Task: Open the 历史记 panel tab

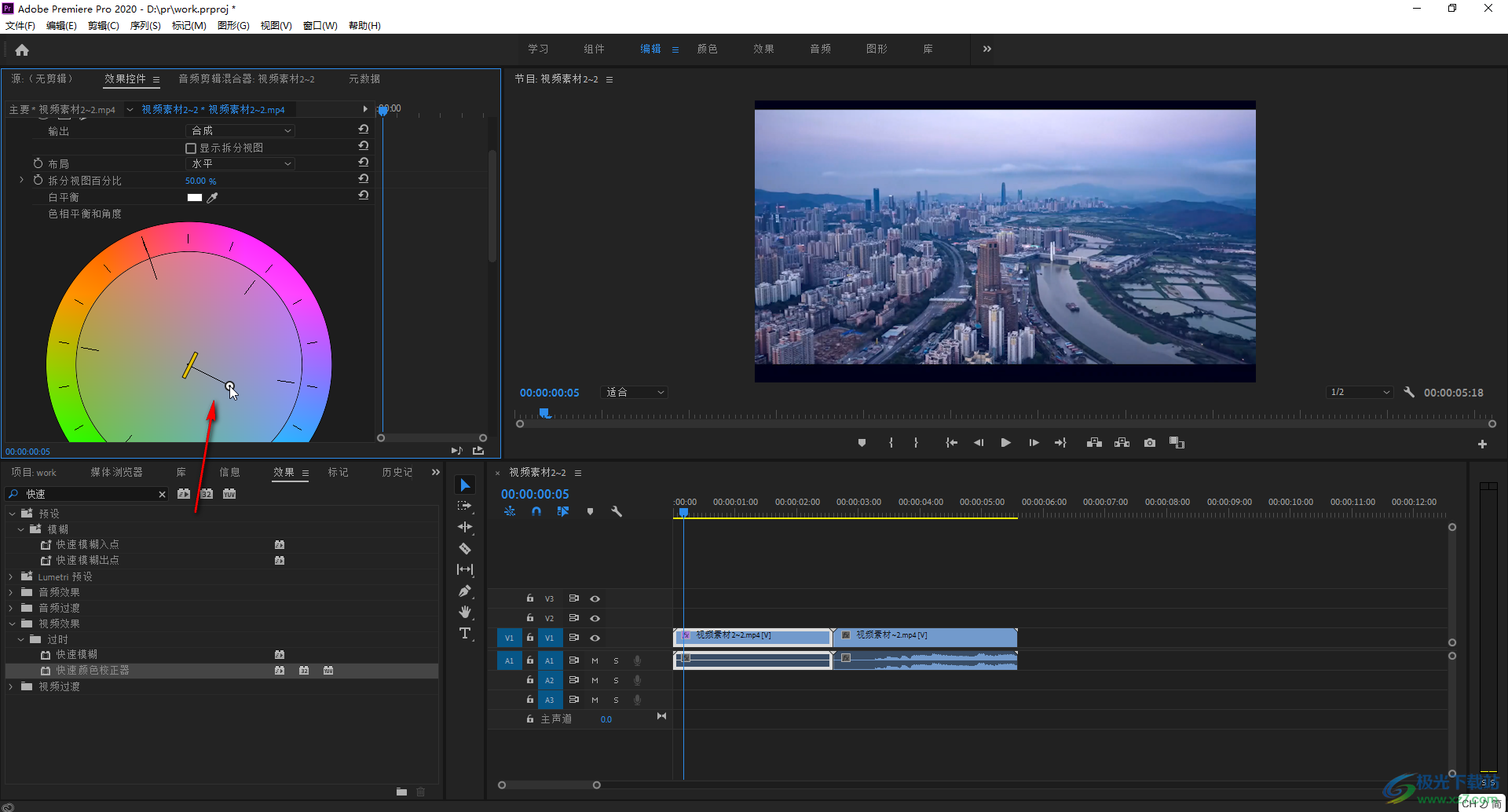Action: (397, 472)
